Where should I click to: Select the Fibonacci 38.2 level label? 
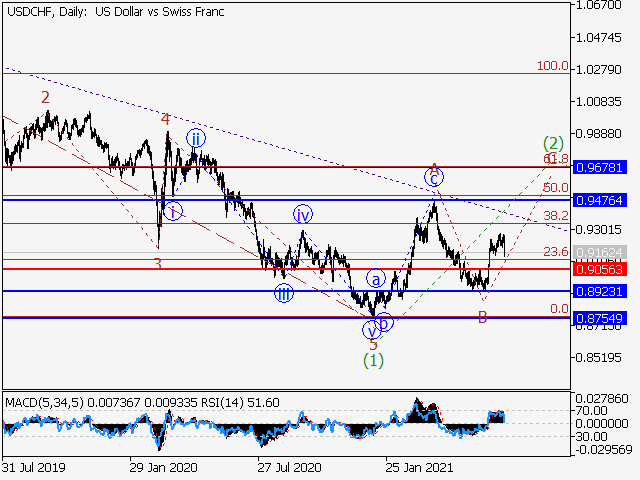click(556, 216)
